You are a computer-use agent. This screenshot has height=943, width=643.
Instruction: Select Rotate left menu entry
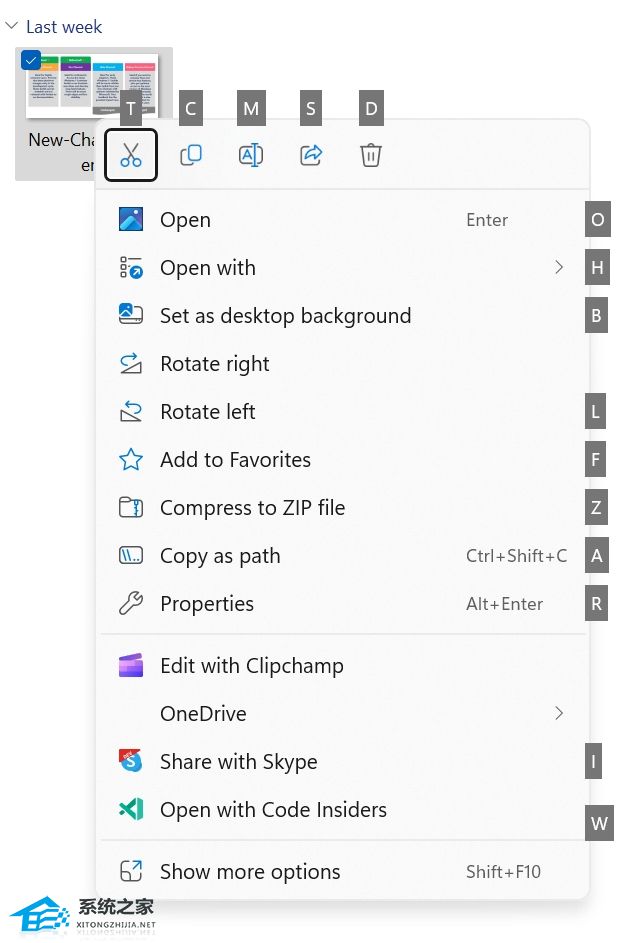[x=208, y=412]
